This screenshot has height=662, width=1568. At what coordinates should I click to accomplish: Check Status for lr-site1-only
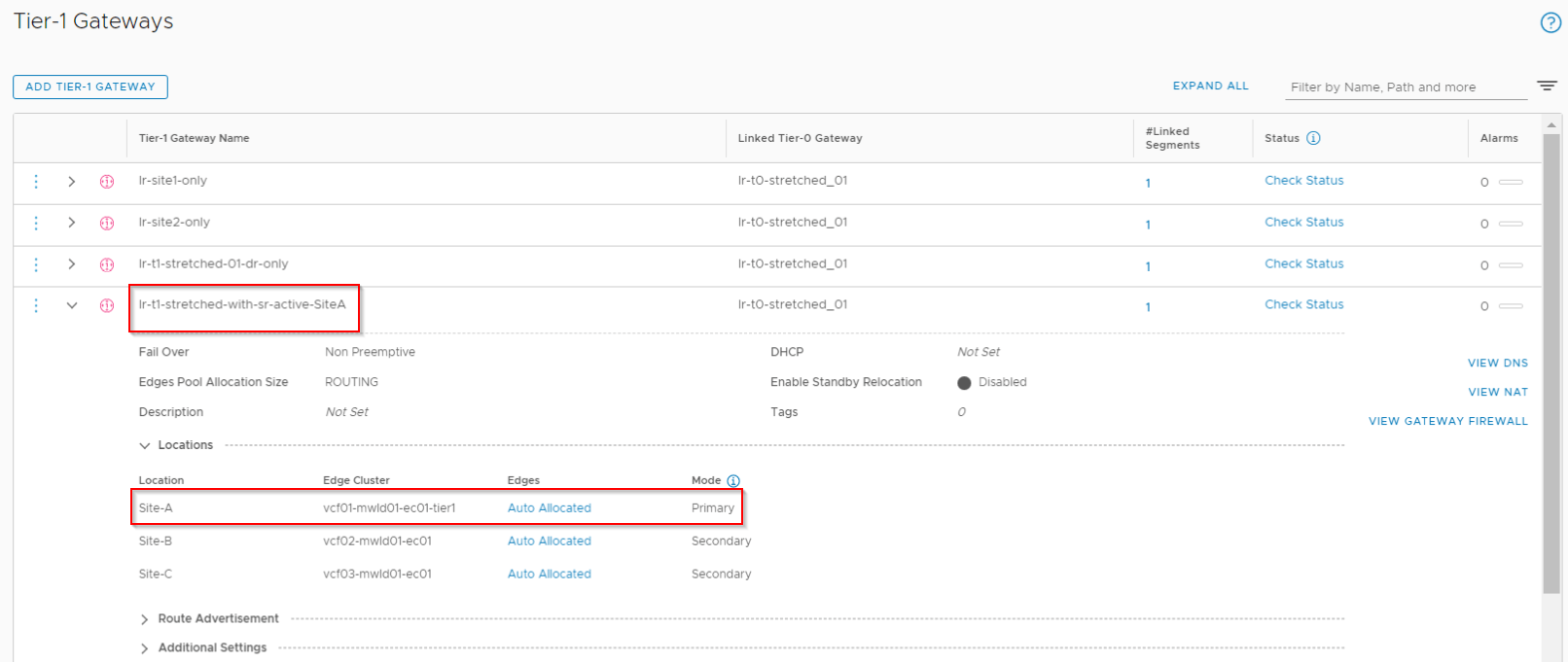pos(1303,180)
